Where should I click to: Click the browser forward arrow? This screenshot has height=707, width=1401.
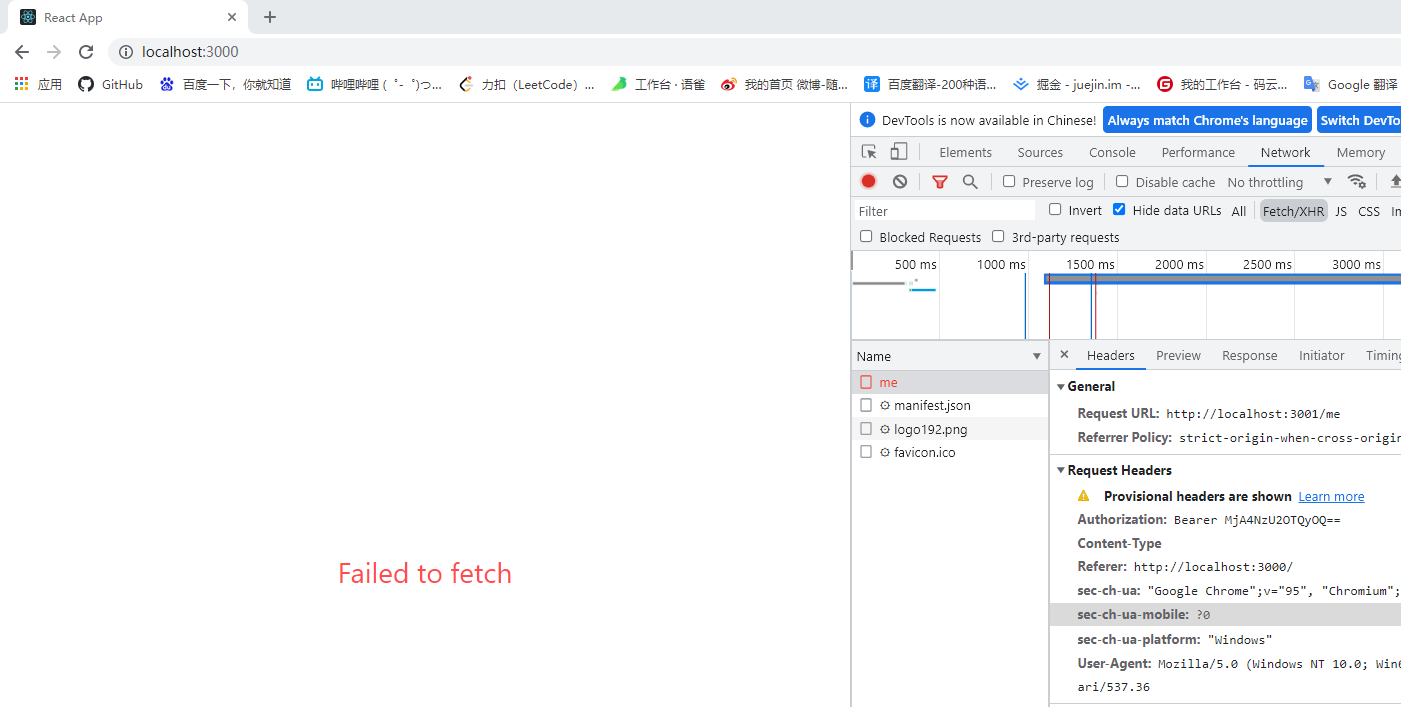(54, 52)
